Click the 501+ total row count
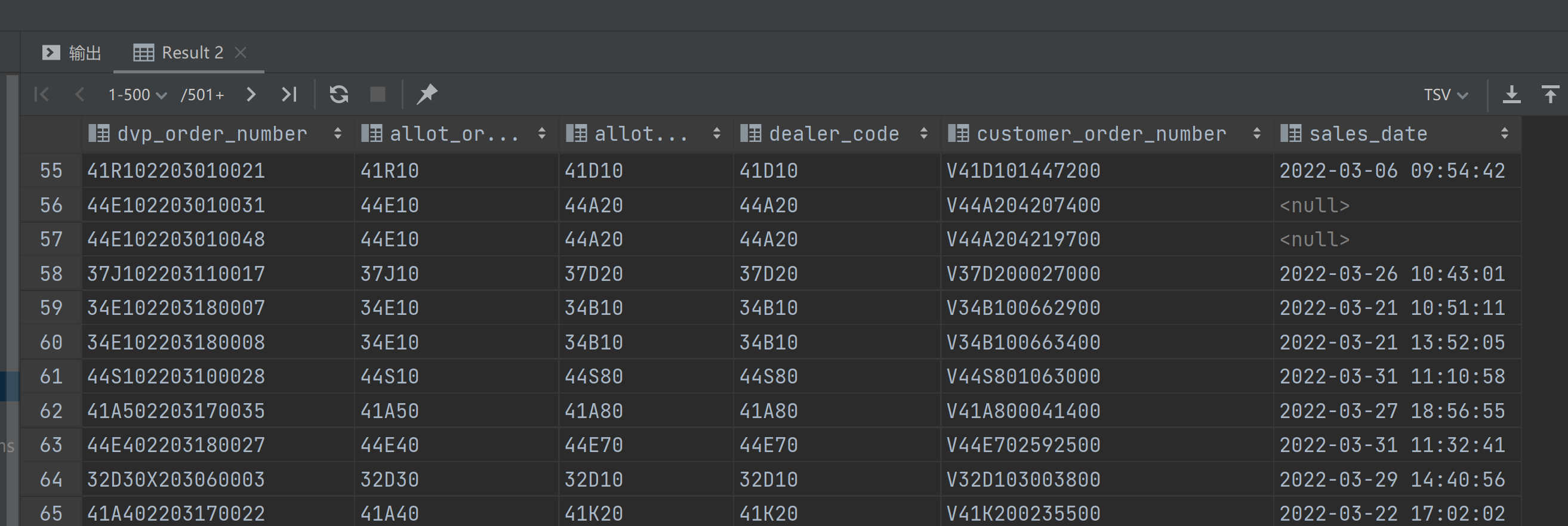Image resolution: width=1568 pixels, height=526 pixels. pyautogui.click(x=203, y=95)
